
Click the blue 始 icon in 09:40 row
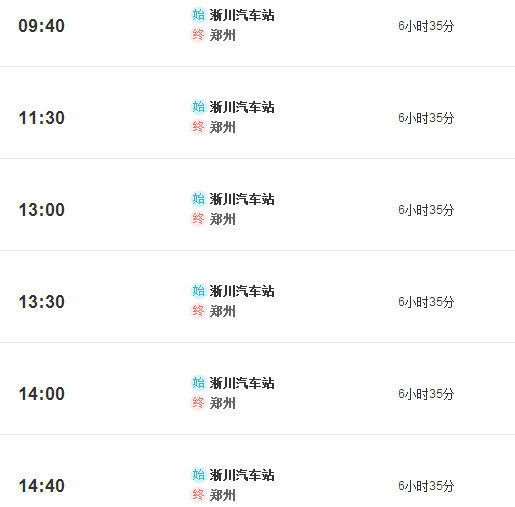point(198,15)
